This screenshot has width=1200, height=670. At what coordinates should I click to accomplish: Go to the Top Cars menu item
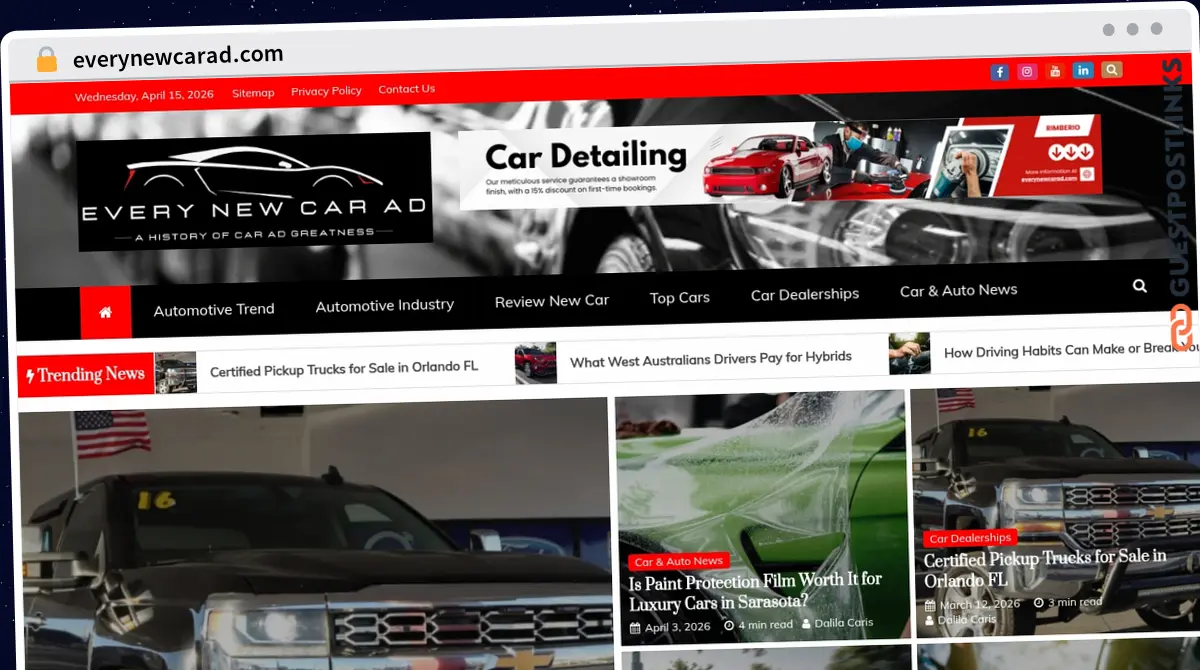tap(680, 297)
